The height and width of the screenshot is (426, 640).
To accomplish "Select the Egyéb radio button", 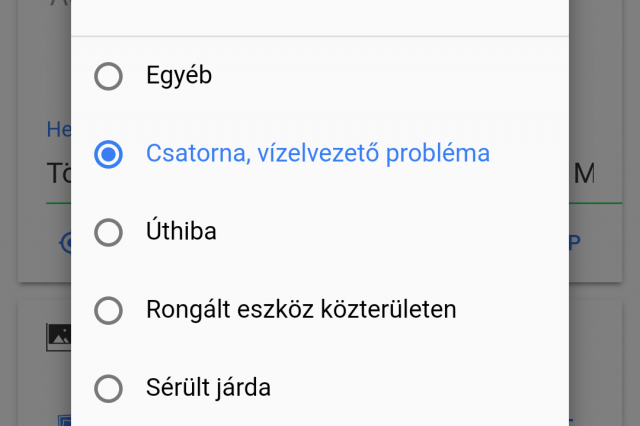I will [108, 76].
